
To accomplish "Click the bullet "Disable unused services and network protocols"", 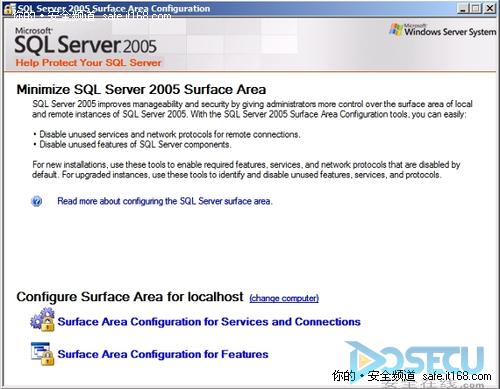I will (170, 134).
